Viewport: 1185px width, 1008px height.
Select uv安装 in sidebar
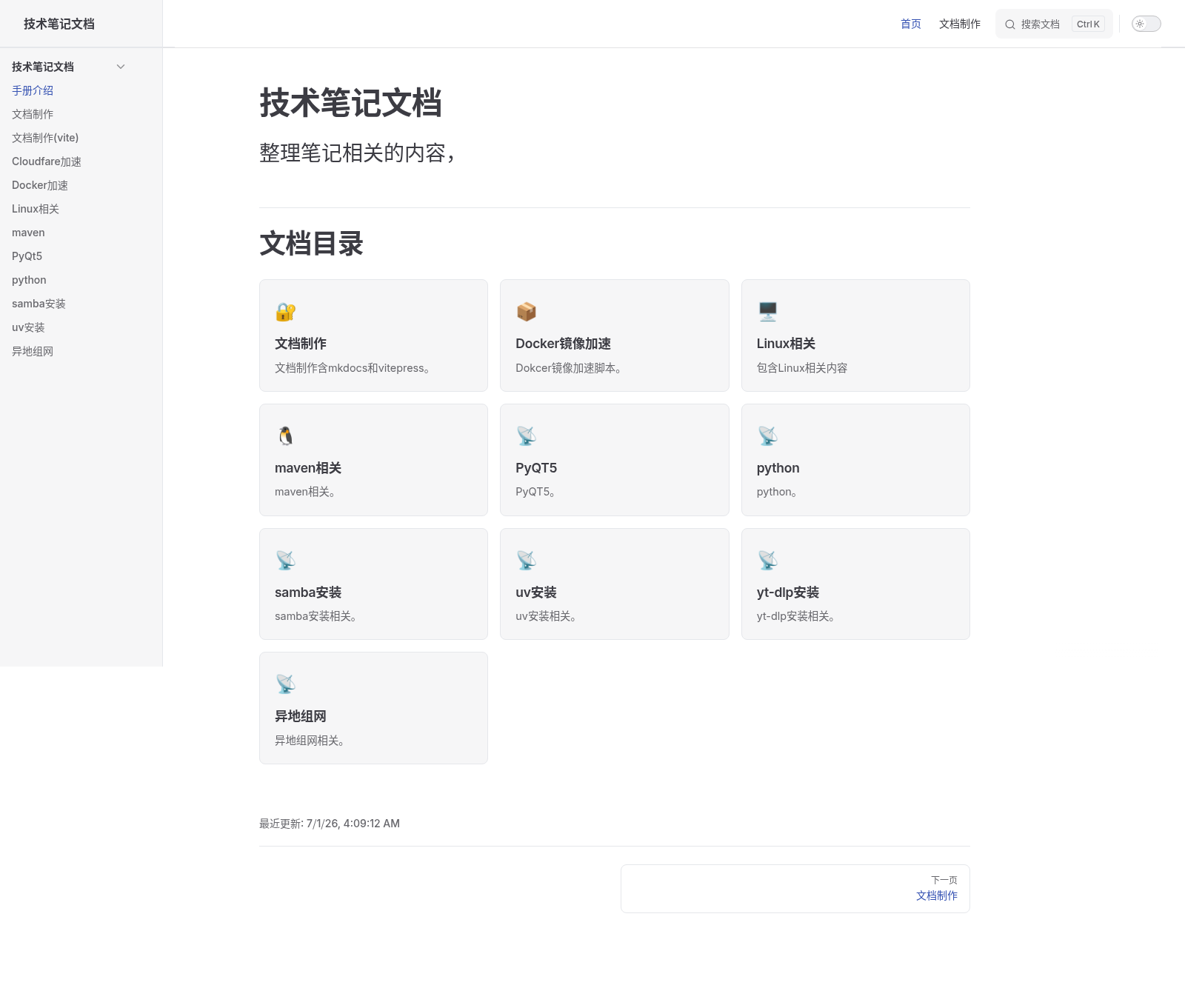point(28,327)
